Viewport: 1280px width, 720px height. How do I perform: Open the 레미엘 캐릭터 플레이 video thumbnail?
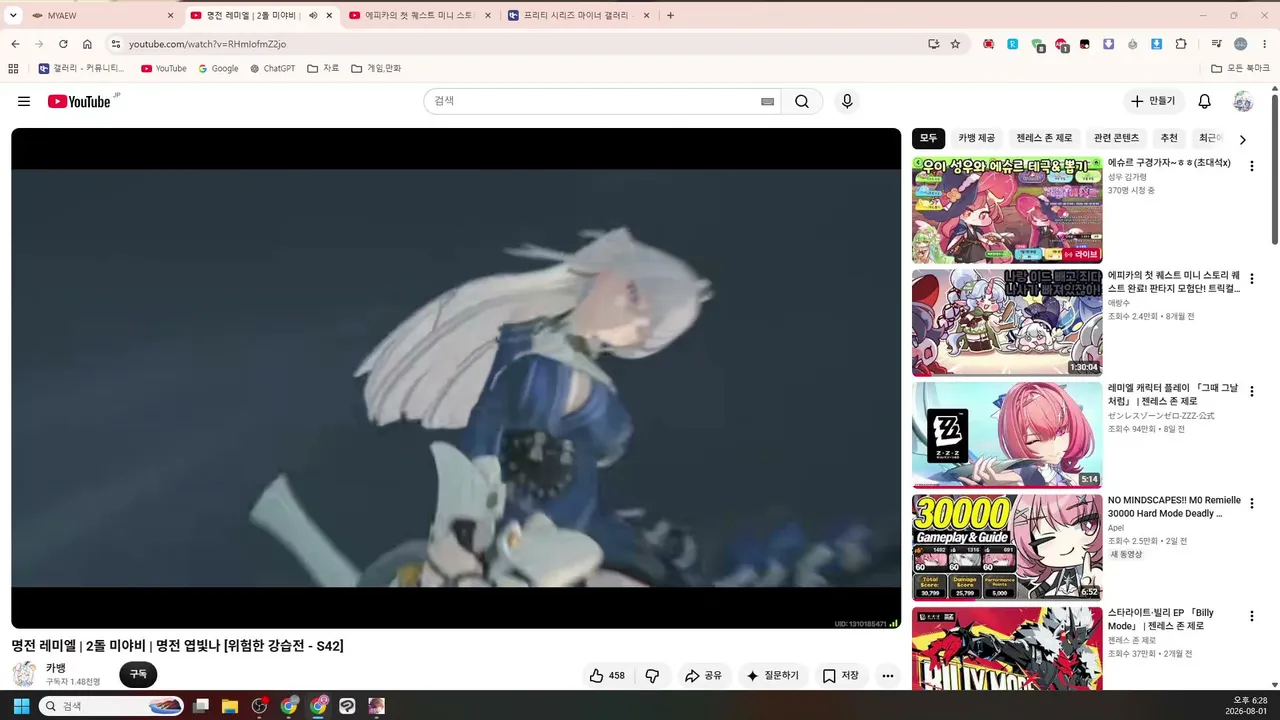[1007, 435]
